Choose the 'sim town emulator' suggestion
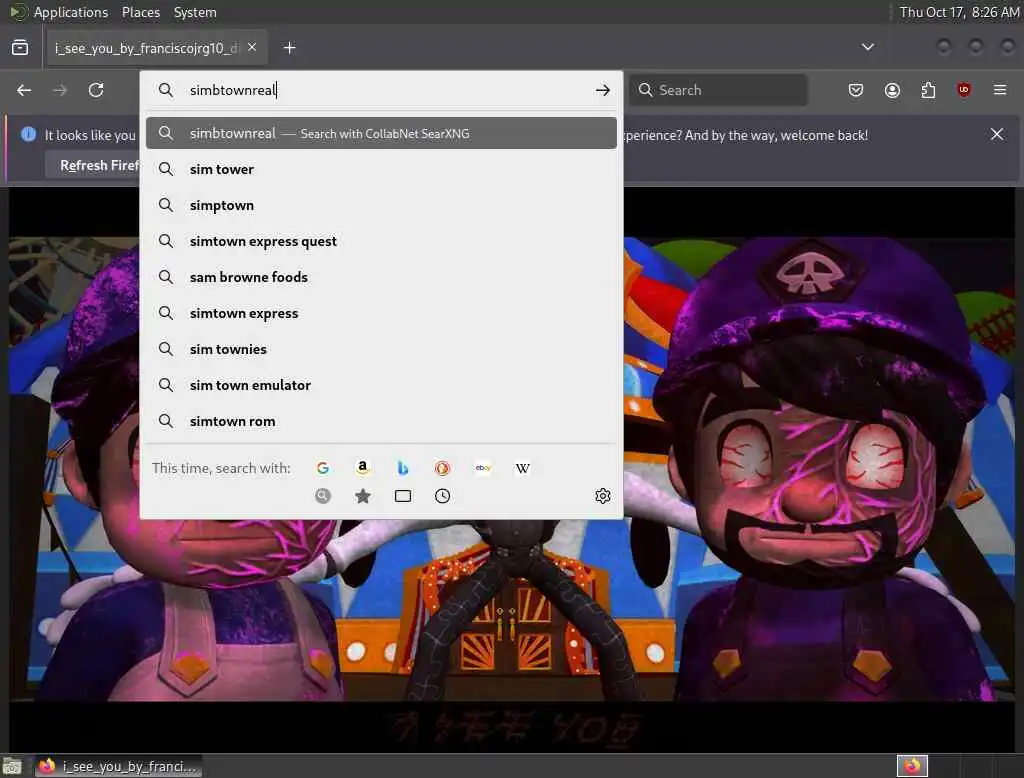 pyautogui.click(x=381, y=385)
